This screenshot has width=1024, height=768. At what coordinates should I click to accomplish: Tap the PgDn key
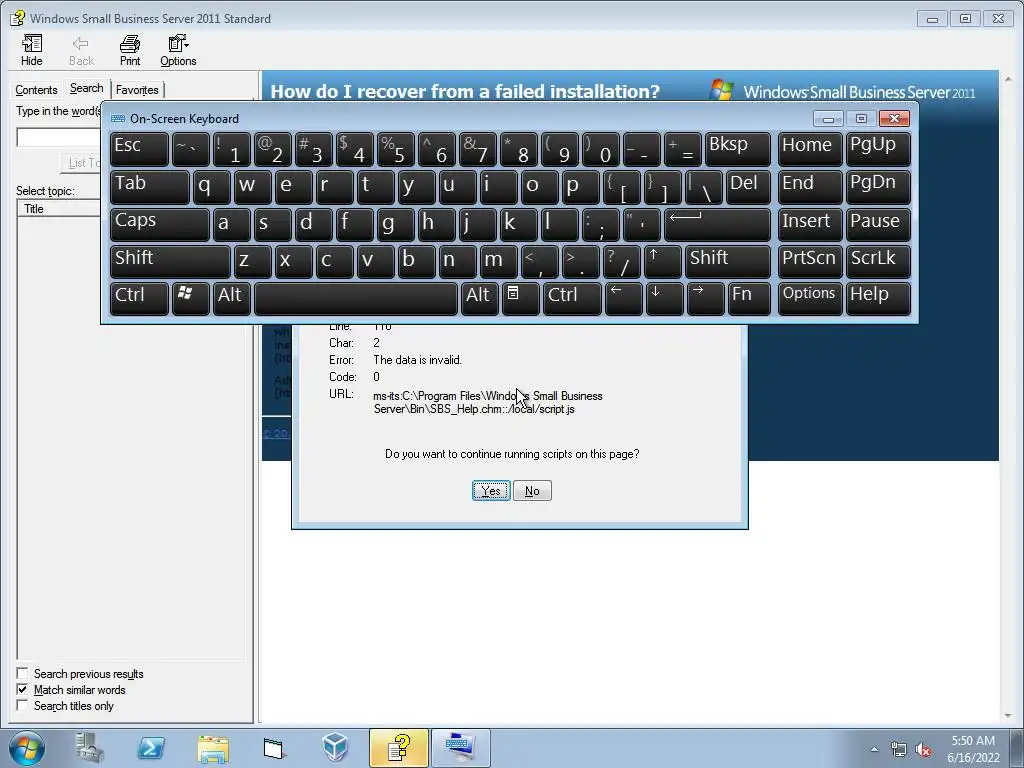pos(878,187)
